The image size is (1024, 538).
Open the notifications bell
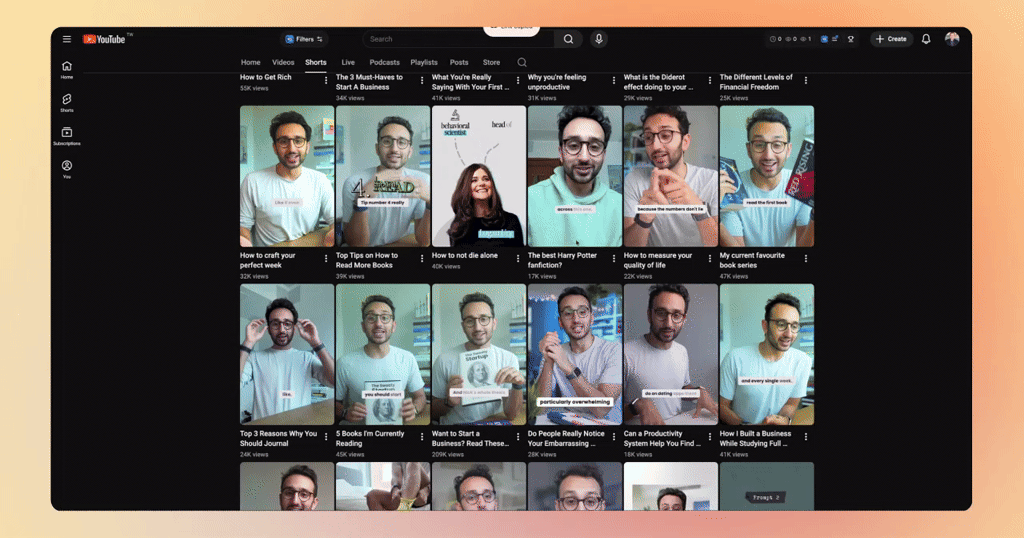(925, 39)
